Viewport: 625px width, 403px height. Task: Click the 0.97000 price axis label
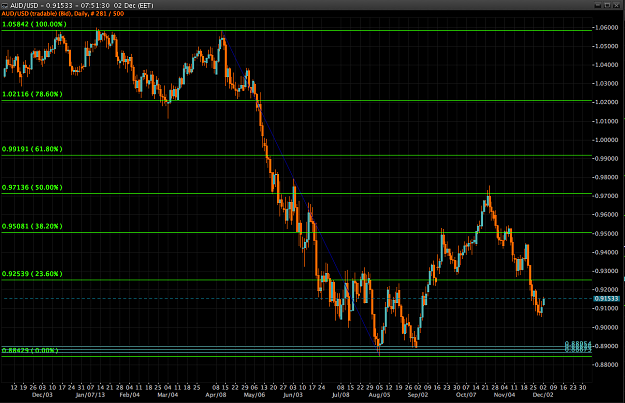pyautogui.click(x=606, y=196)
